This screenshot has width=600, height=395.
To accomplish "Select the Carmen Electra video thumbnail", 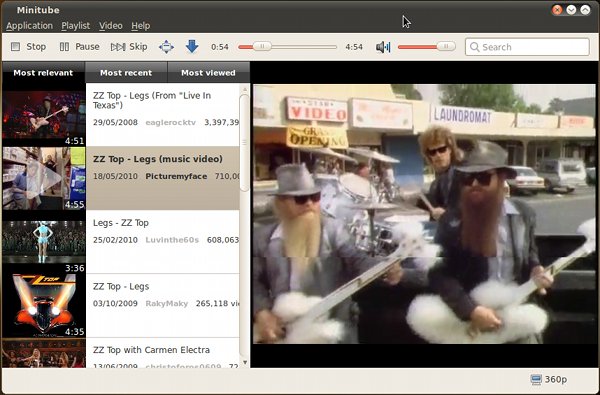I will coord(44,353).
